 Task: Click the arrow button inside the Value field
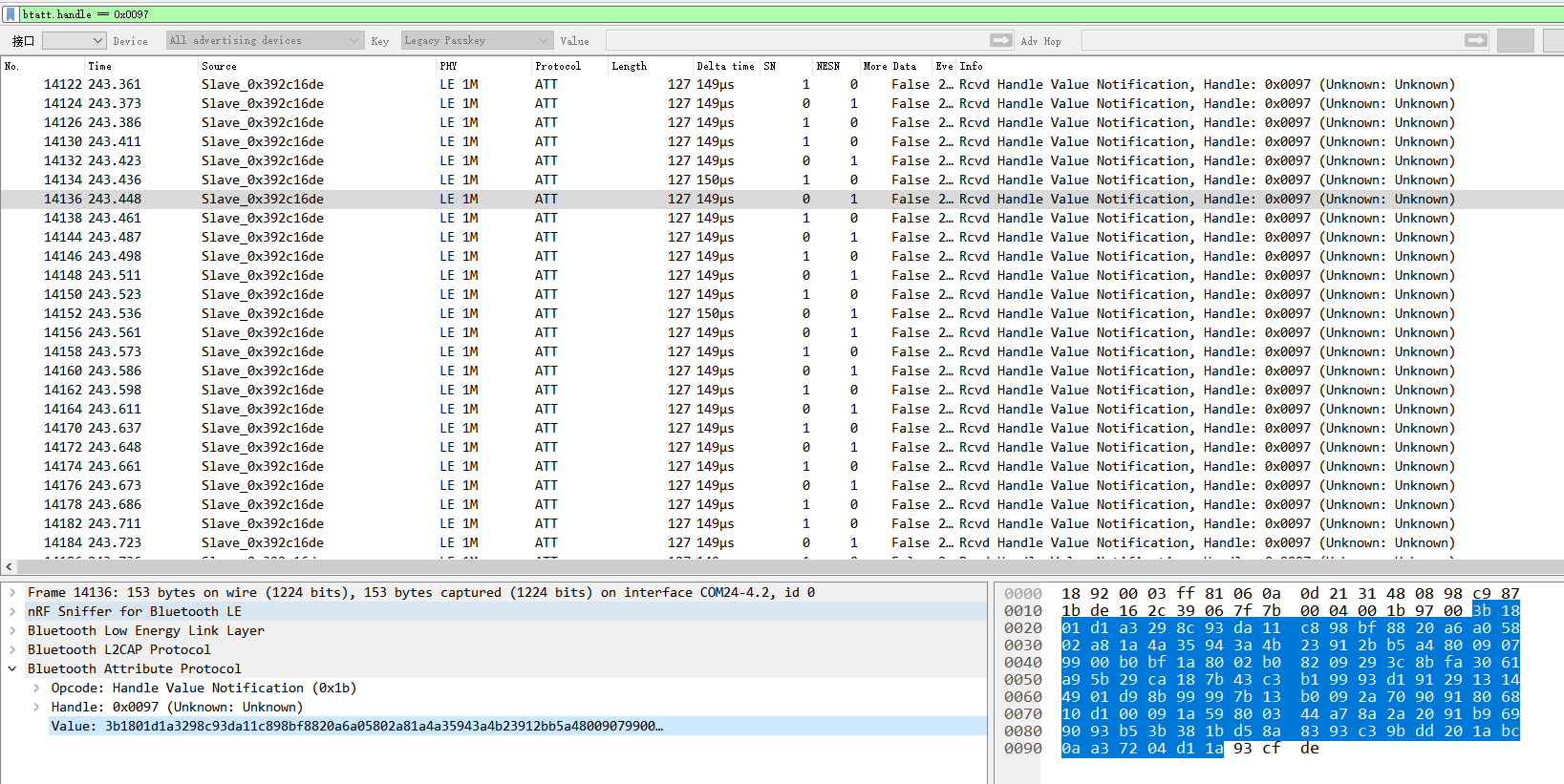[x=1001, y=40]
